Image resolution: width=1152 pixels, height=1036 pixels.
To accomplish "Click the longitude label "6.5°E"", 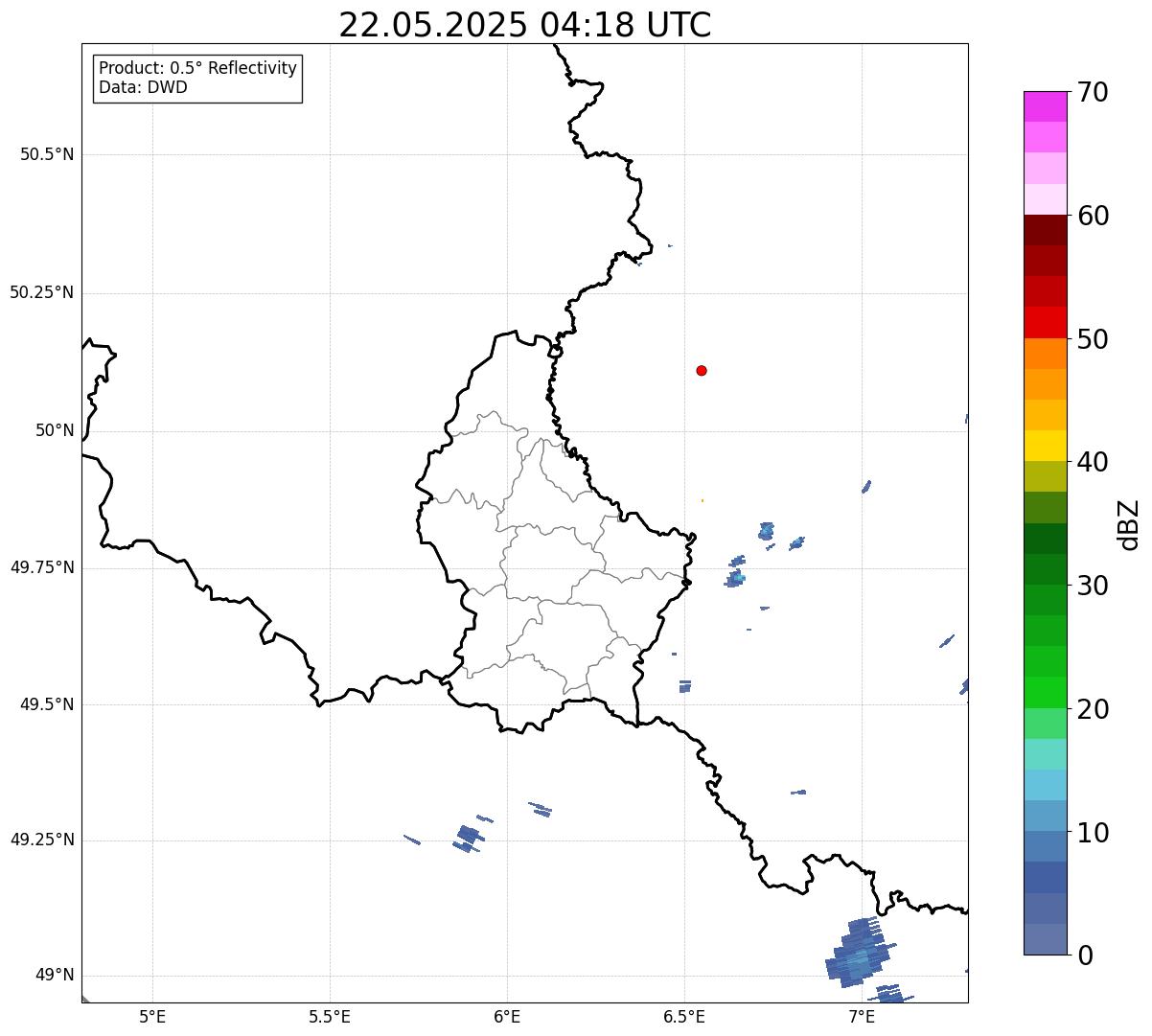I will pyautogui.click(x=684, y=1016).
